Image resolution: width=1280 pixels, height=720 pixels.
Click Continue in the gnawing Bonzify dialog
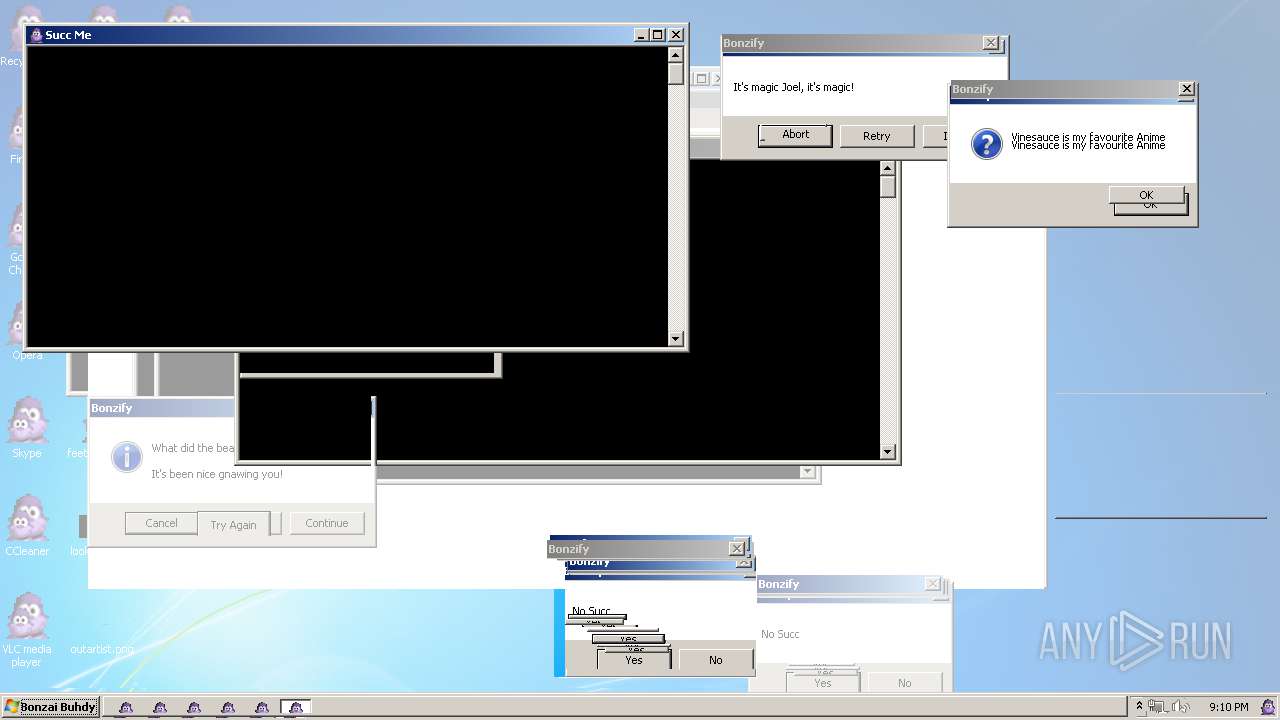coord(327,523)
